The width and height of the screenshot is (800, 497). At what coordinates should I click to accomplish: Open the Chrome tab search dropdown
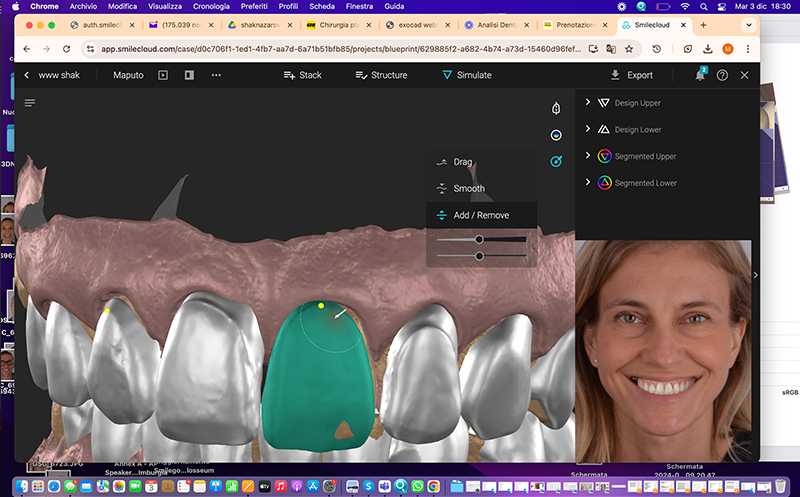pyautogui.click(x=748, y=24)
